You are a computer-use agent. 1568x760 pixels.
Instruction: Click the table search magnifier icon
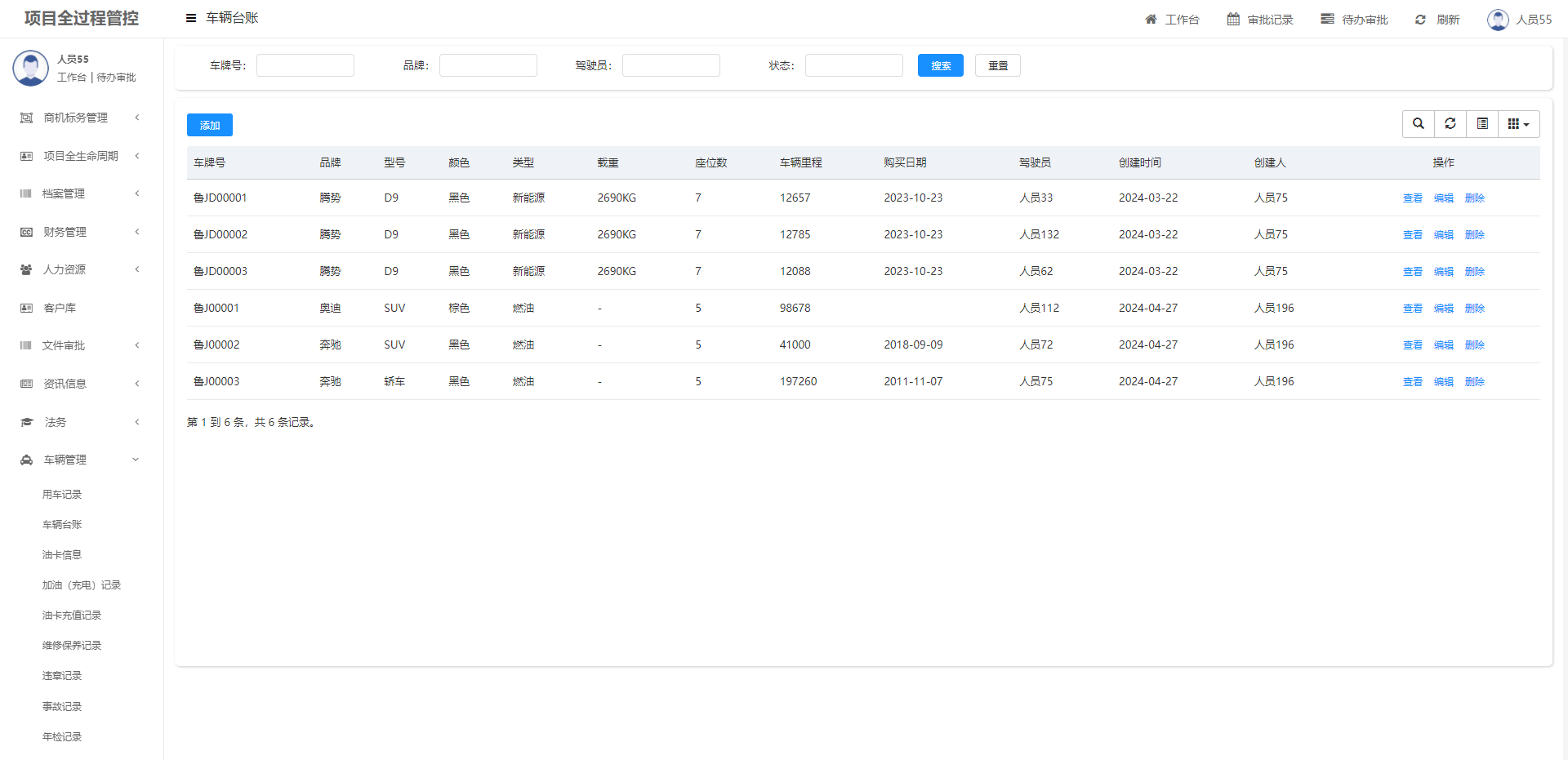pyautogui.click(x=1419, y=124)
